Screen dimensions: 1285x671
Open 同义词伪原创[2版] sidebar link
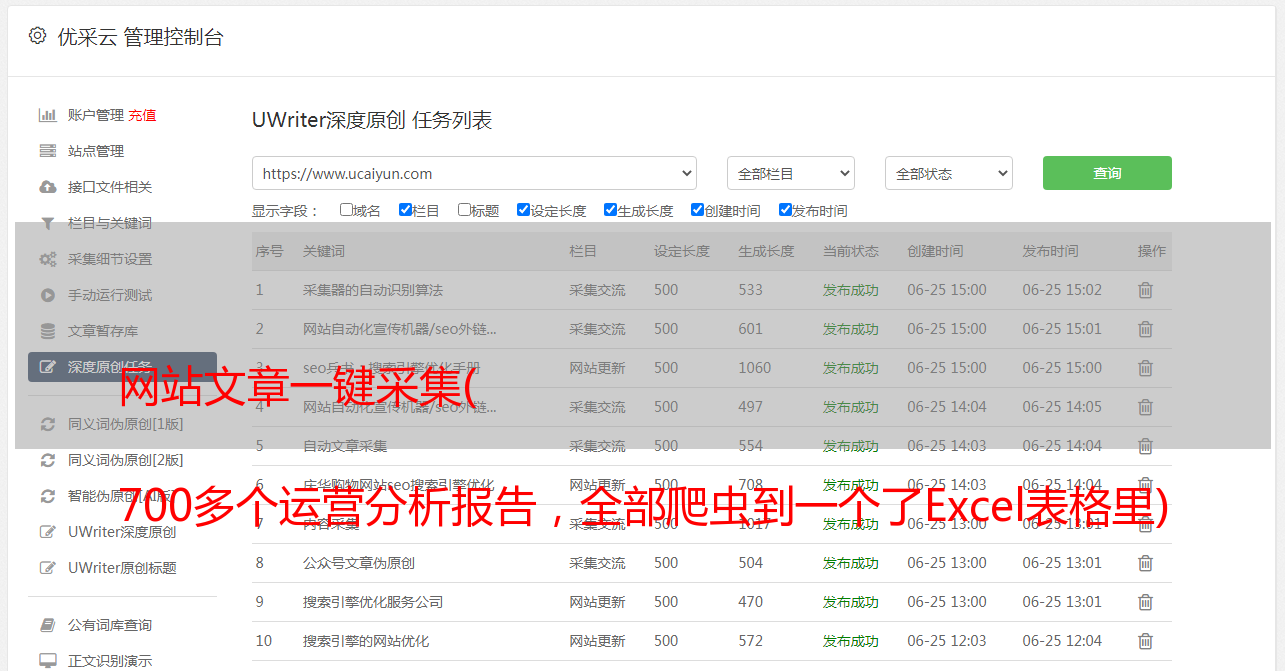[125, 460]
